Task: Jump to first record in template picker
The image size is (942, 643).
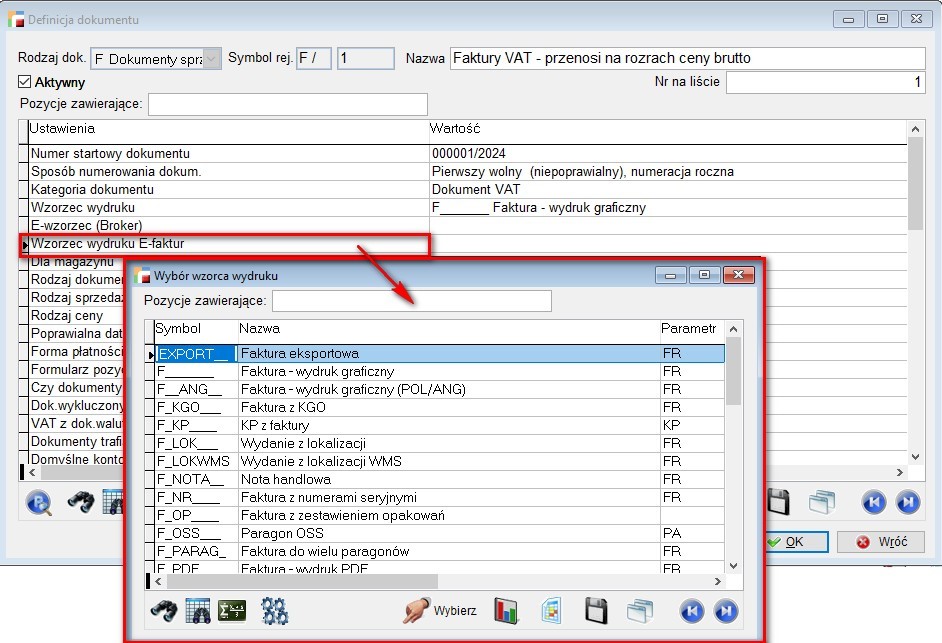Action: pyautogui.click(x=692, y=609)
